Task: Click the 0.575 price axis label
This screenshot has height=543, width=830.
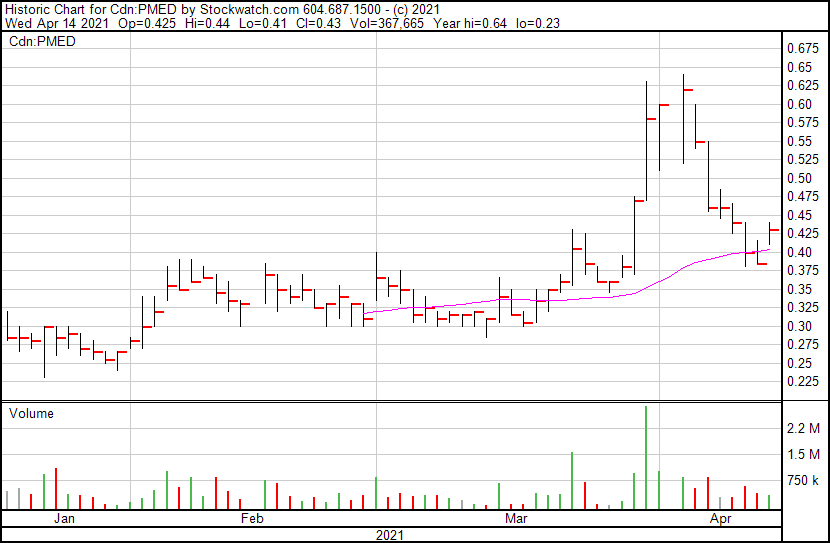Action: pos(803,123)
